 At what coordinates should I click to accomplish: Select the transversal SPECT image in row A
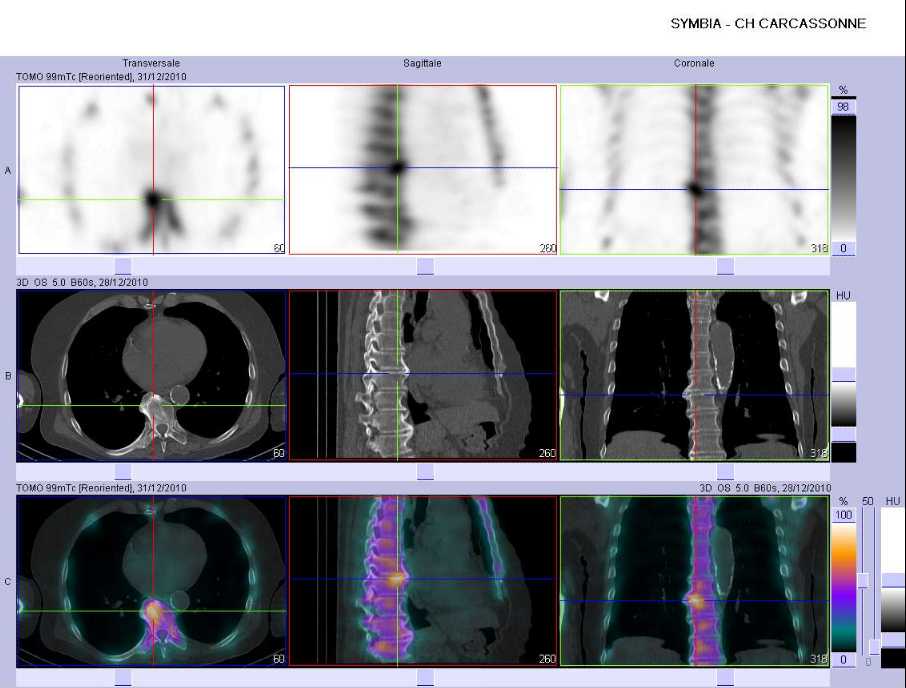[151, 170]
